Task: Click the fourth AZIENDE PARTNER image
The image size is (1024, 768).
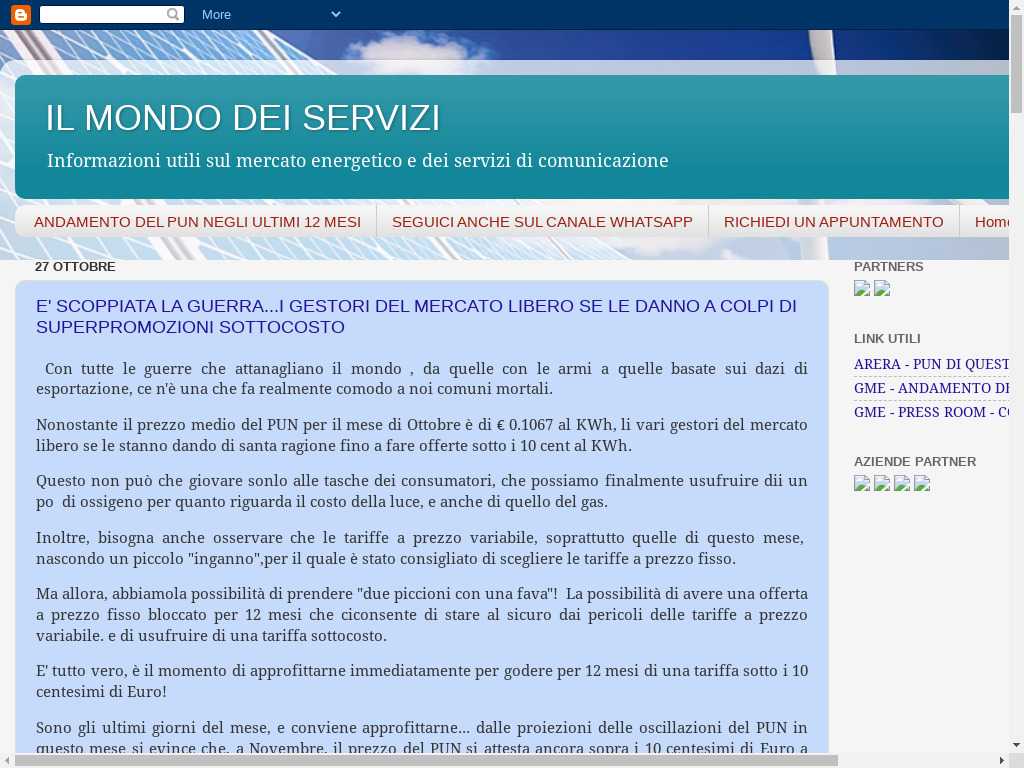Action: [922, 484]
